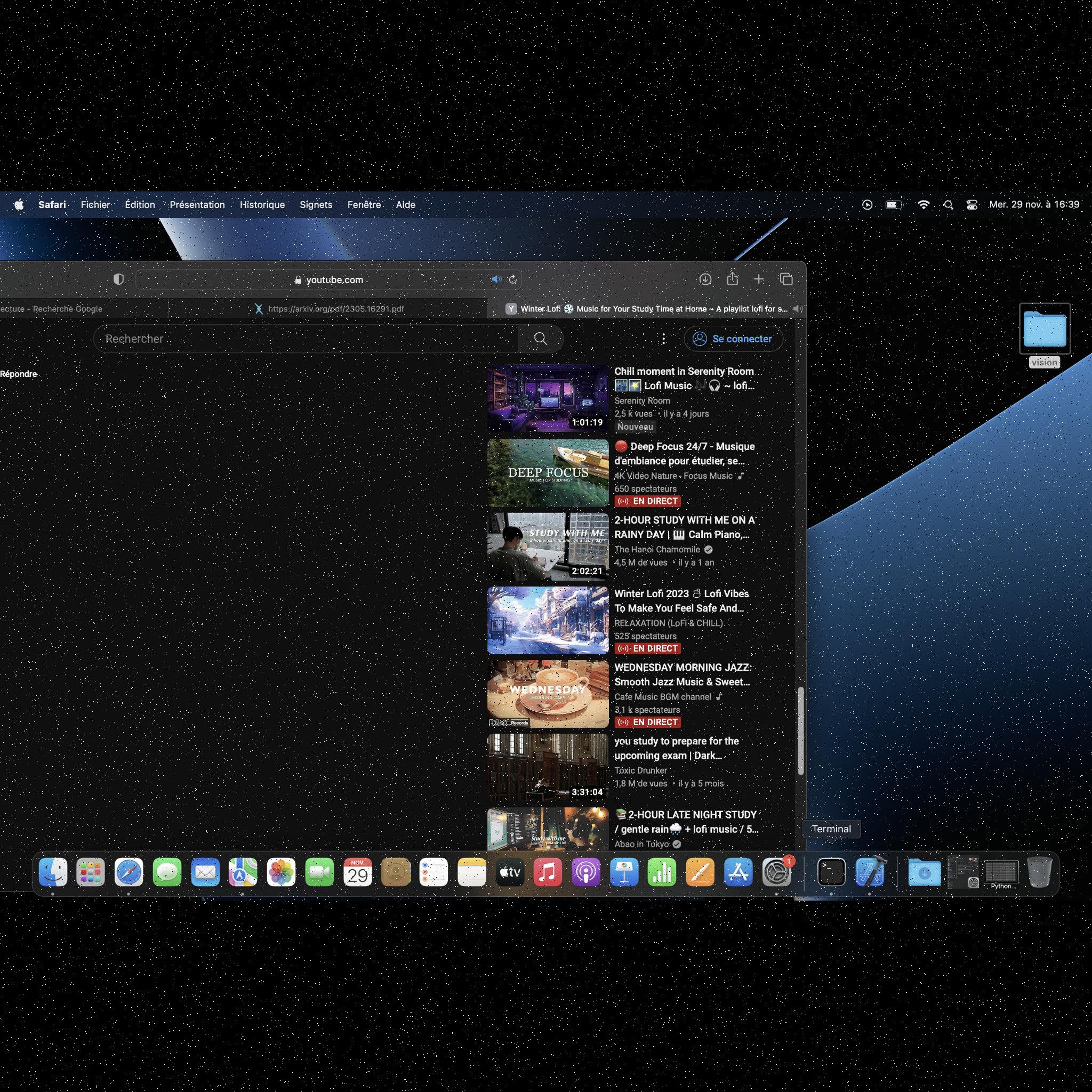Screen dimensions: 1092x1092
Task: Open the Édition menu
Action: pyautogui.click(x=140, y=205)
